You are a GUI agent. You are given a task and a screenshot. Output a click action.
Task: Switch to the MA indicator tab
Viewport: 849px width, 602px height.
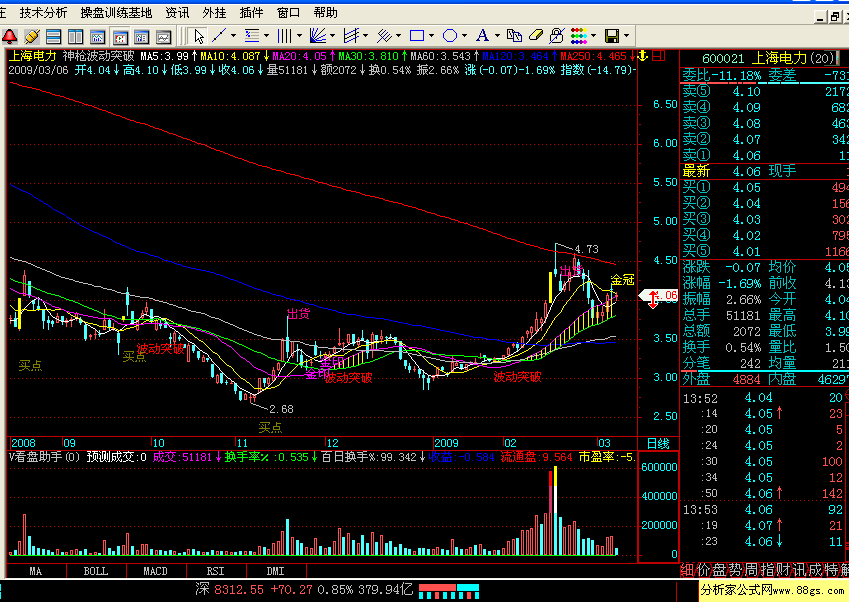(36, 571)
